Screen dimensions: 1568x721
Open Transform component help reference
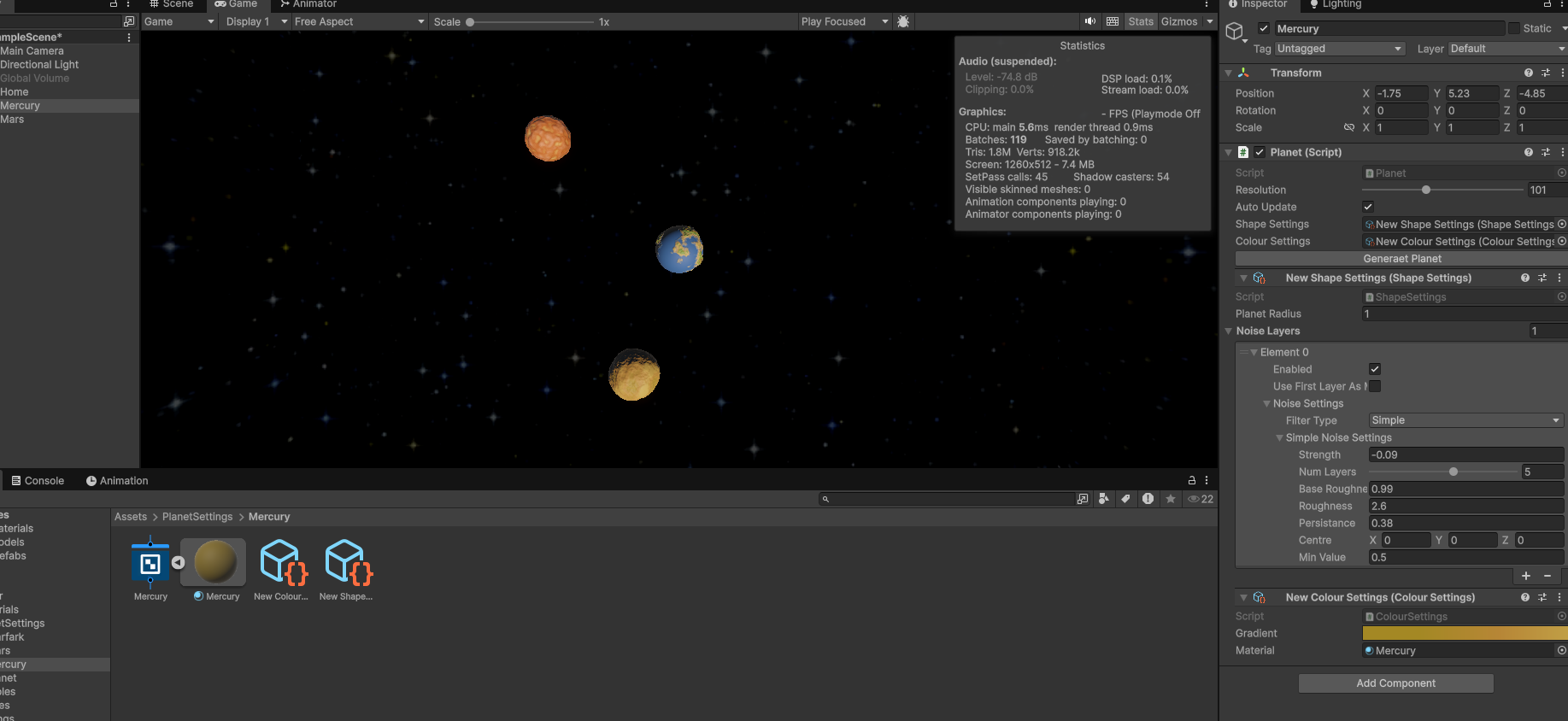click(x=1529, y=73)
